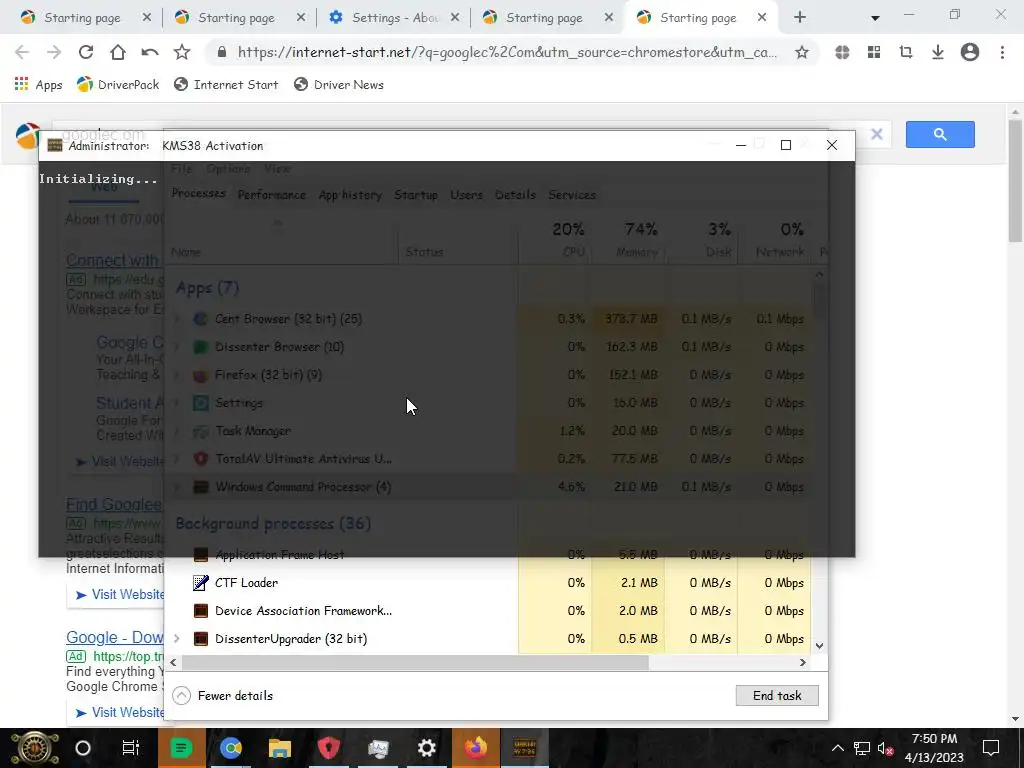This screenshot has height=768, width=1024.
Task: Click Visit Website under Internet Information ad
Action: [120, 594]
